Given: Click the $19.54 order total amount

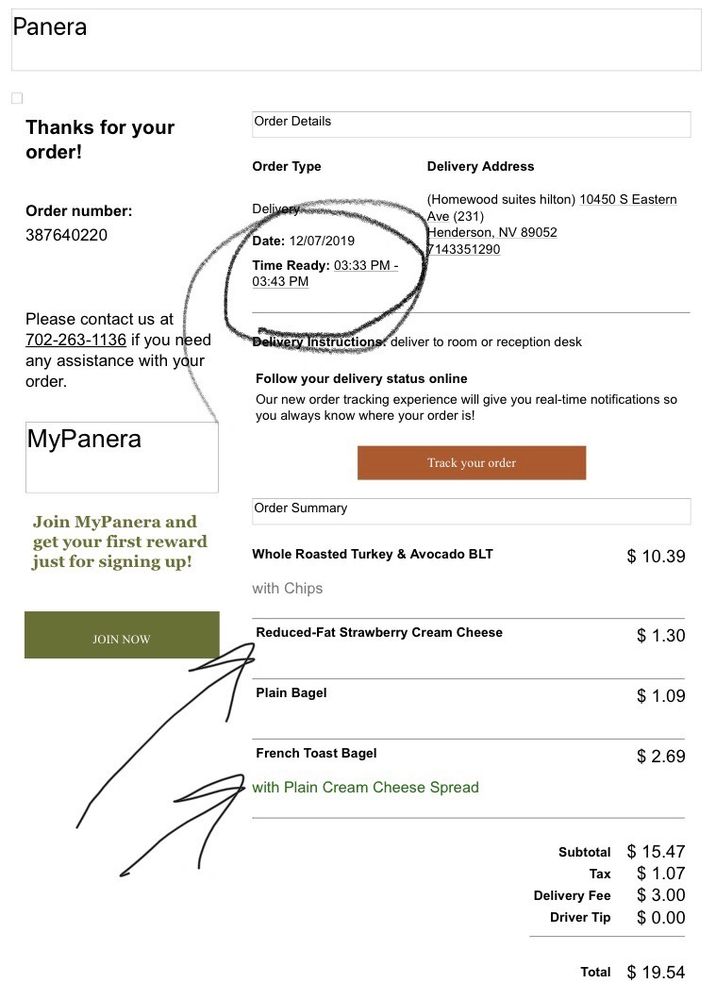Looking at the screenshot, I should (x=655, y=972).
